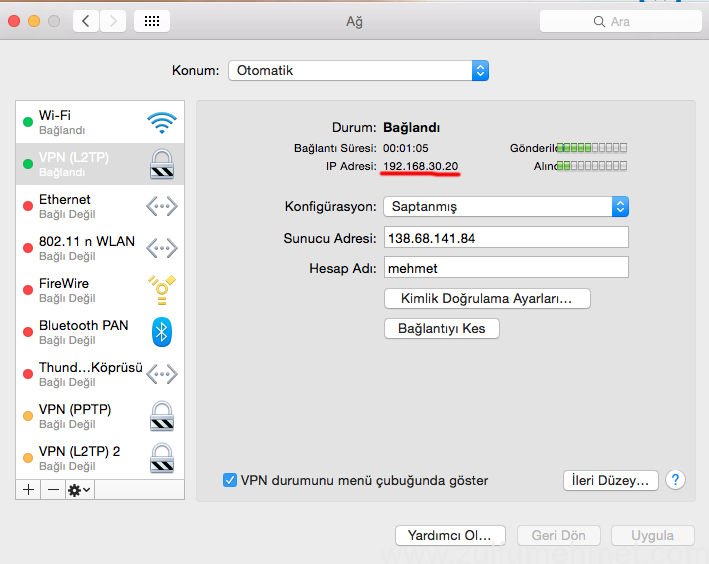Open the gear action menu below list

(x=79, y=489)
